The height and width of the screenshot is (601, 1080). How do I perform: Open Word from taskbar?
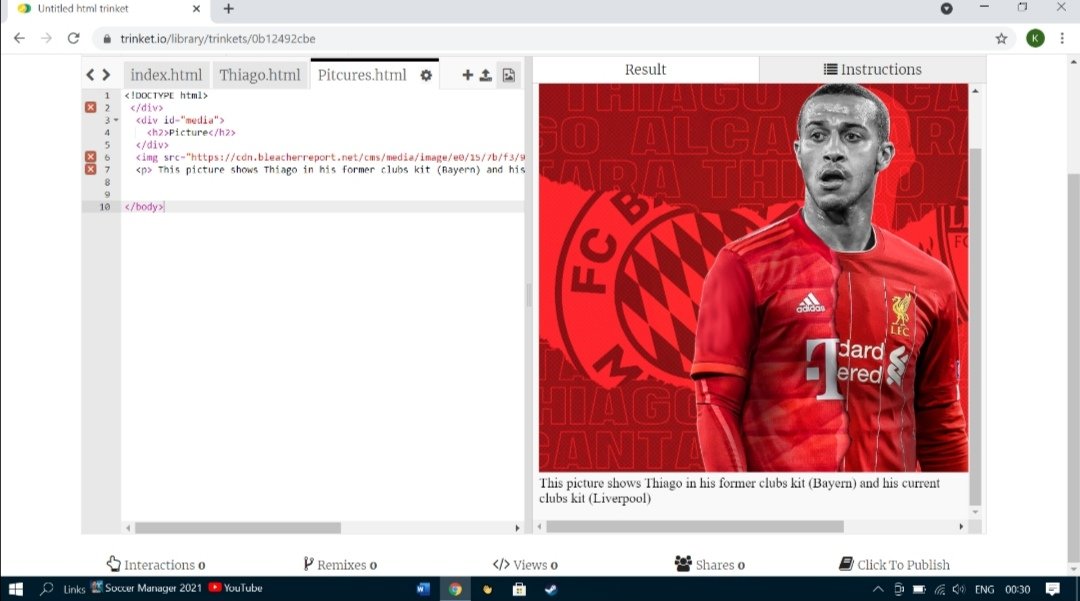point(423,589)
